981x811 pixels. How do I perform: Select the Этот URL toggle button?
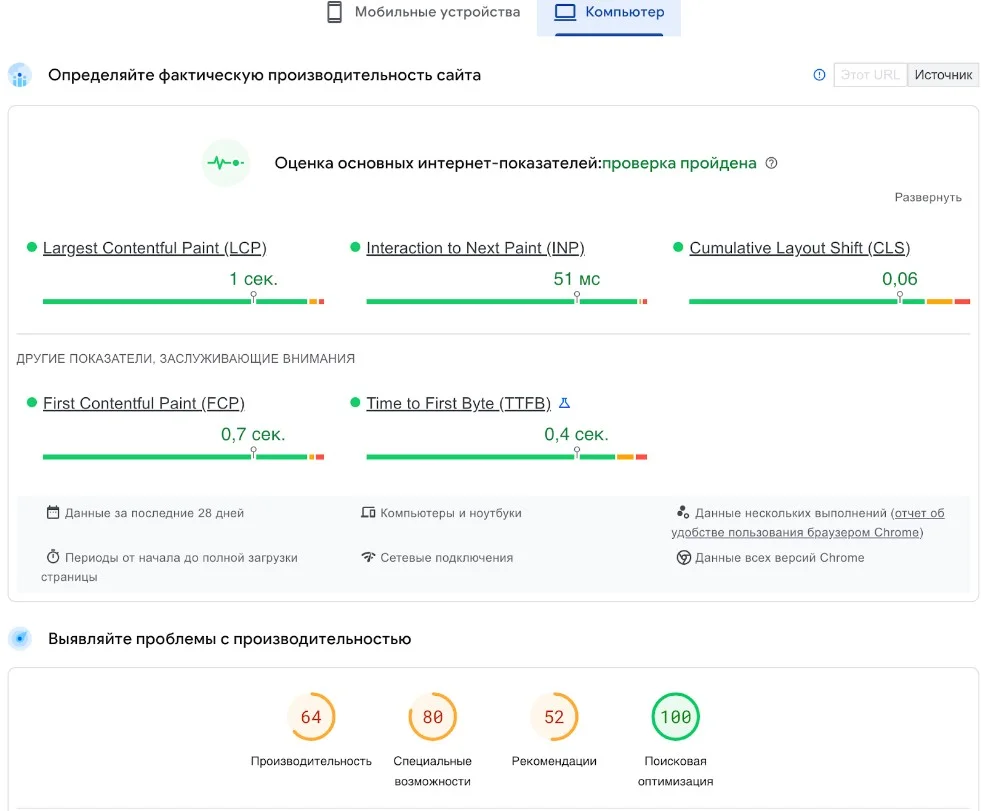coord(870,75)
